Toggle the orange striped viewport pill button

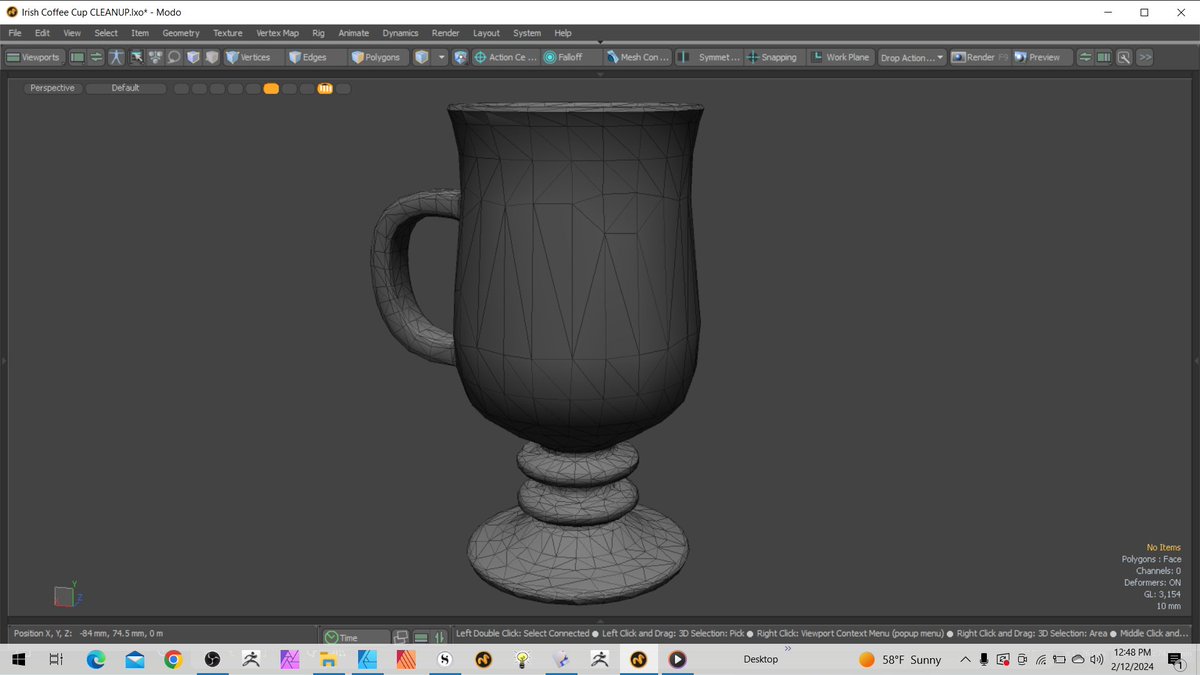tap(325, 88)
